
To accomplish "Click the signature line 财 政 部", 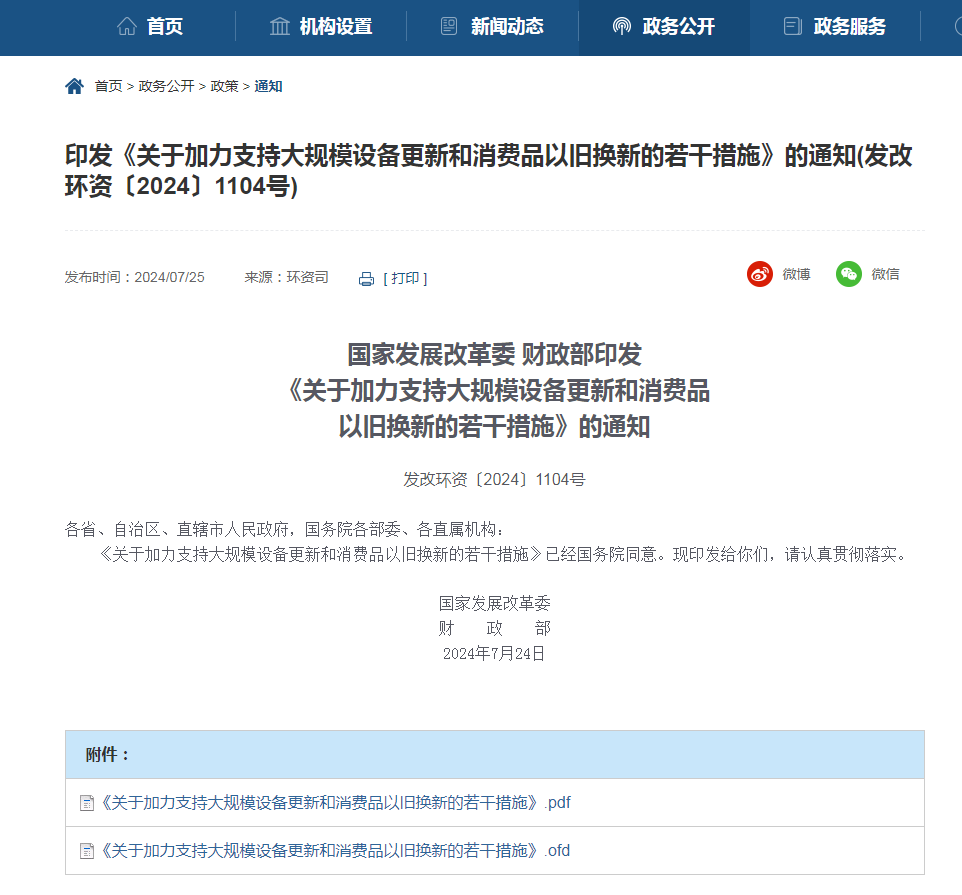I will click(494, 628).
